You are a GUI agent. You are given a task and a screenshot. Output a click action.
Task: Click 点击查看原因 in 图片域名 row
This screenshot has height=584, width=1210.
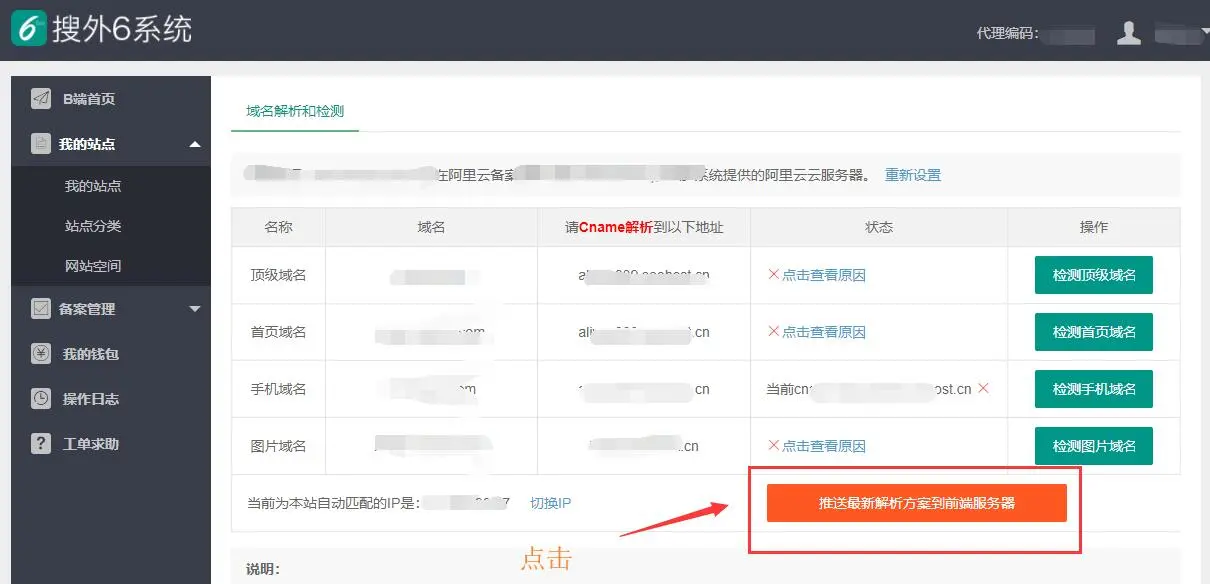(x=823, y=446)
